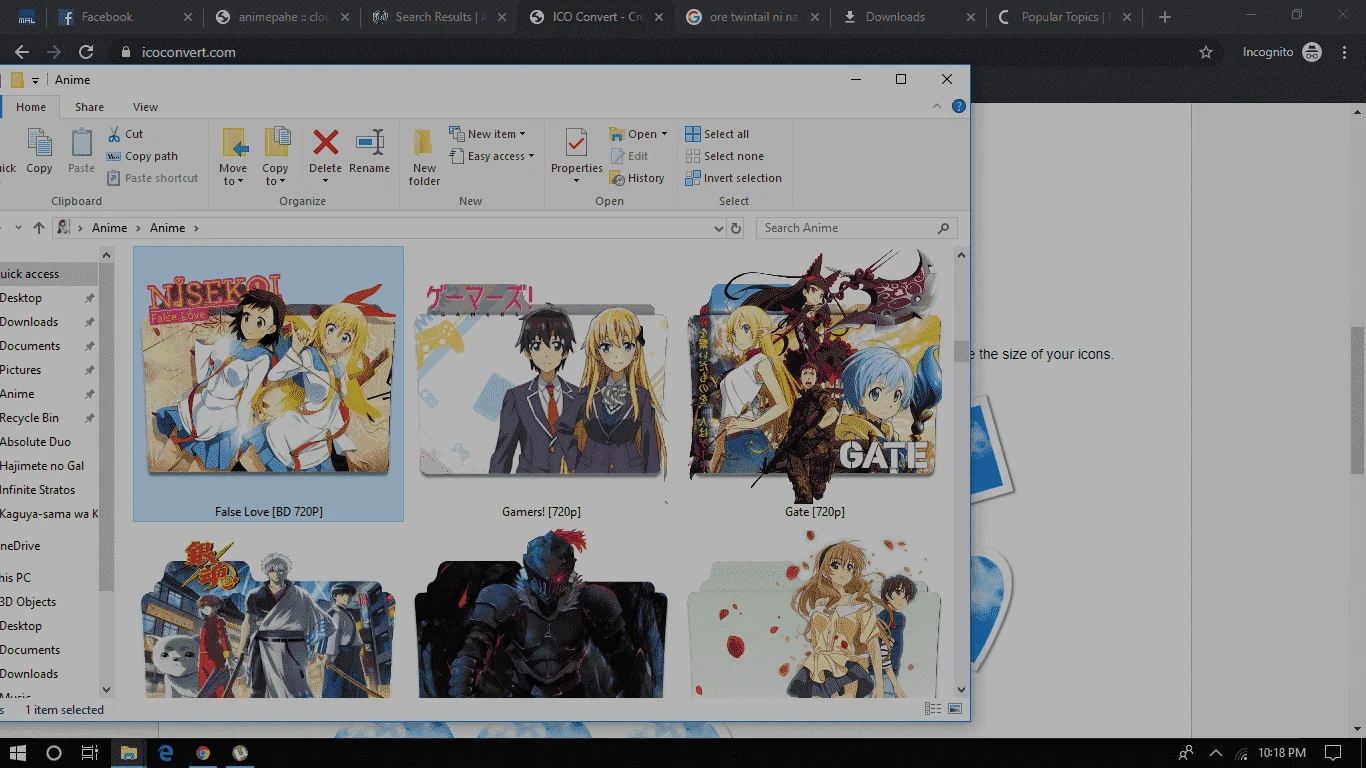Open Task View on the taskbar
This screenshot has height=768, width=1366.
click(x=89, y=753)
